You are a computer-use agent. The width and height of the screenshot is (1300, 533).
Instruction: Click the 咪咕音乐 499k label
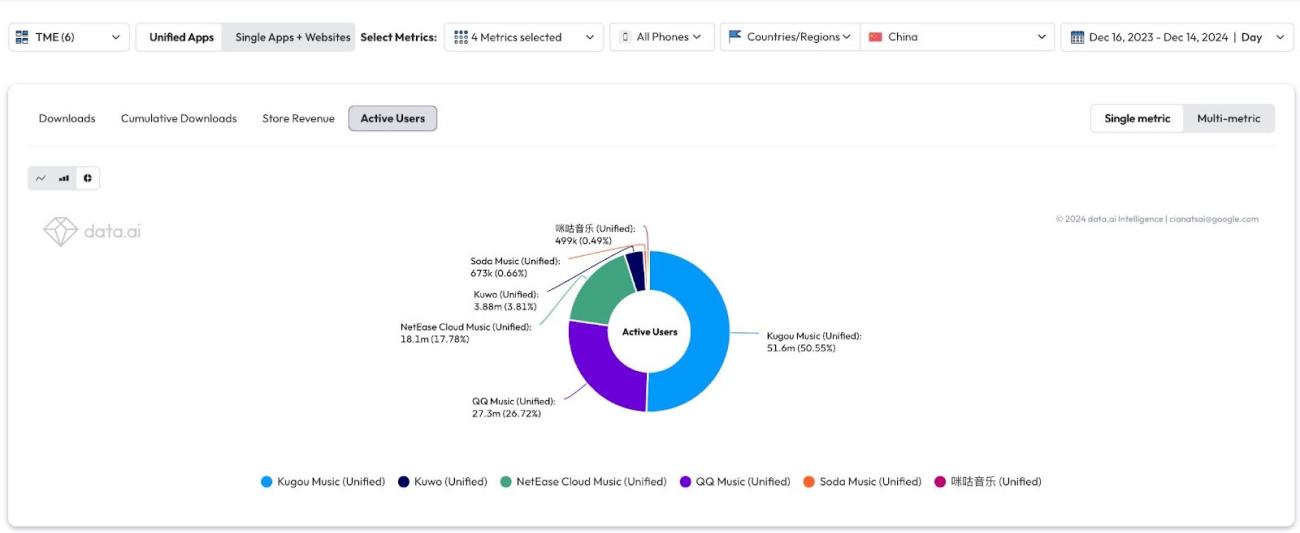click(595, 234)
